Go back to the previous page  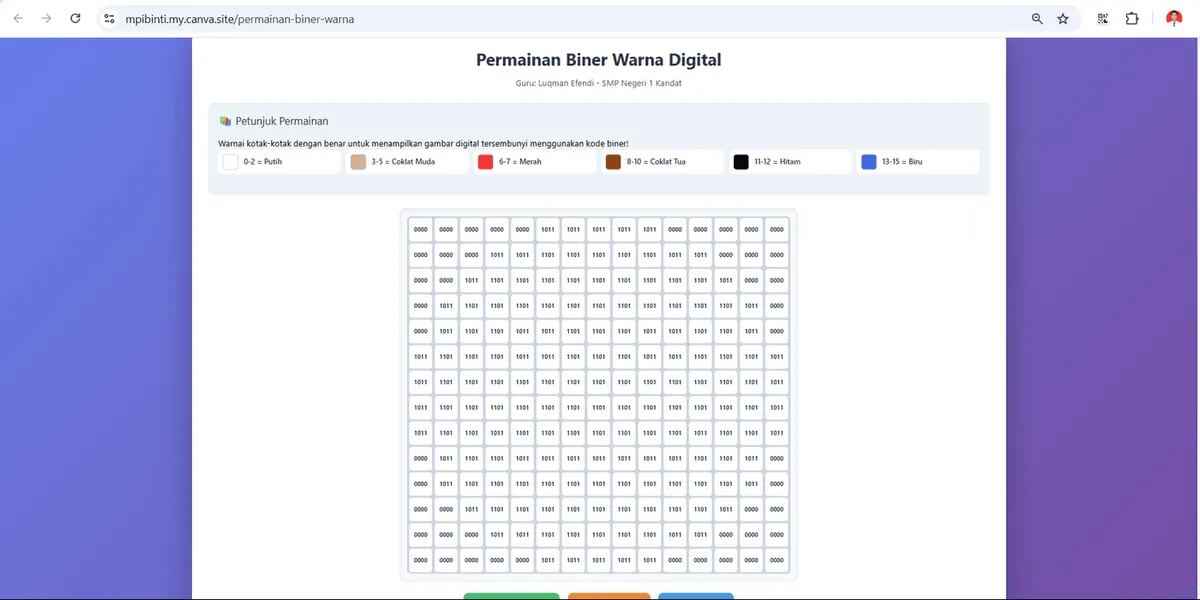point(18,19)
